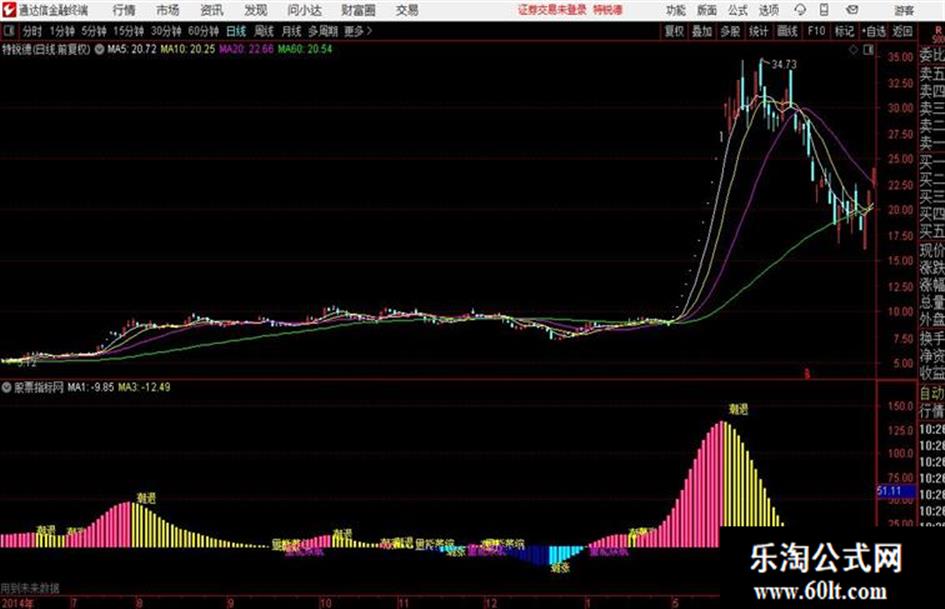Open the 行情 menu
Screen dimensions: 945x609
point(124,10)
